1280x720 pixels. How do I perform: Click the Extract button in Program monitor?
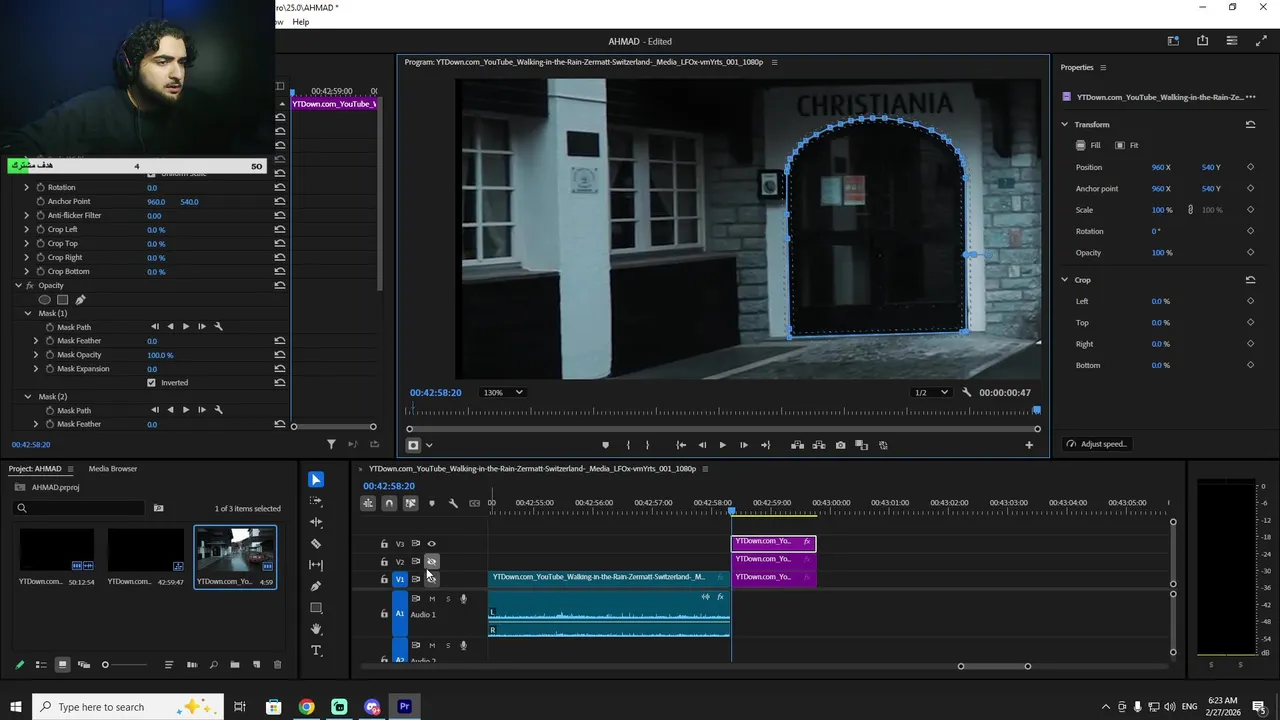pos(819,445)
